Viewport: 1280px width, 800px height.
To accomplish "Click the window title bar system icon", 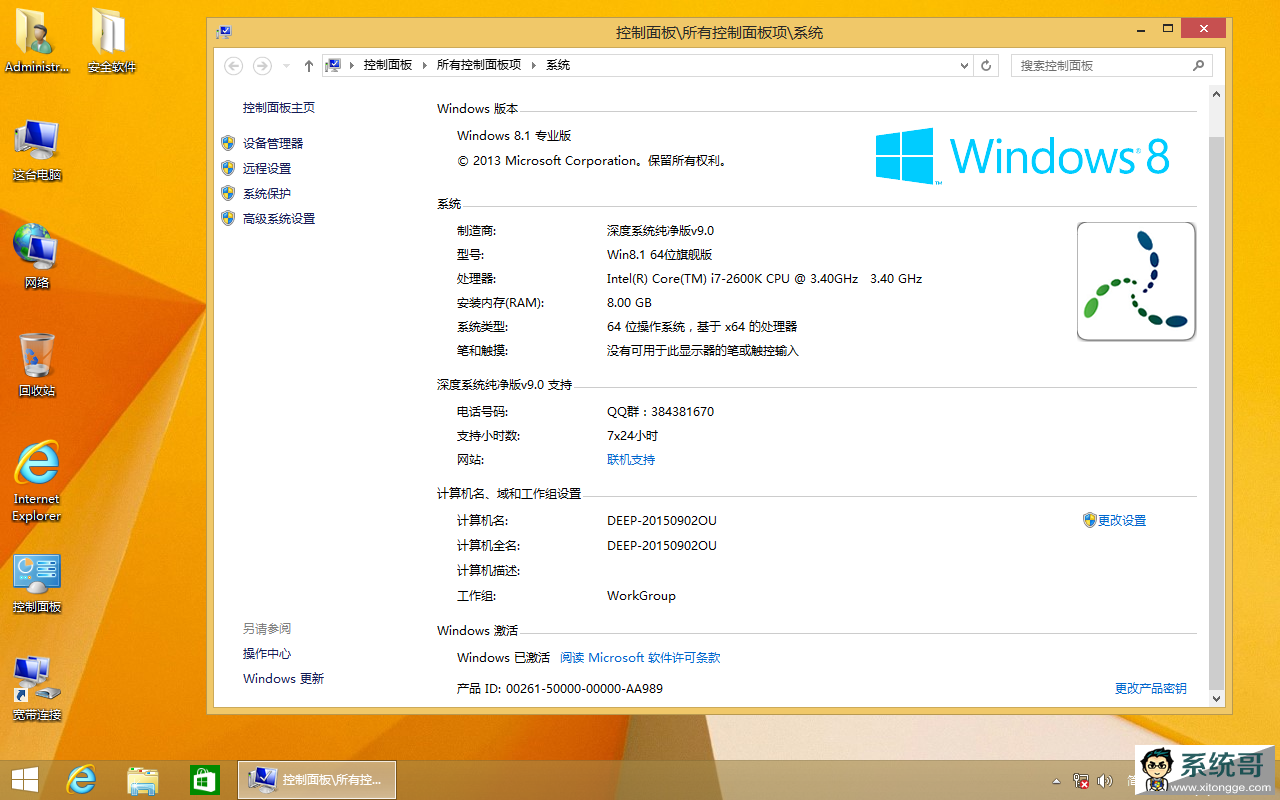I will (x=224, y=32).
